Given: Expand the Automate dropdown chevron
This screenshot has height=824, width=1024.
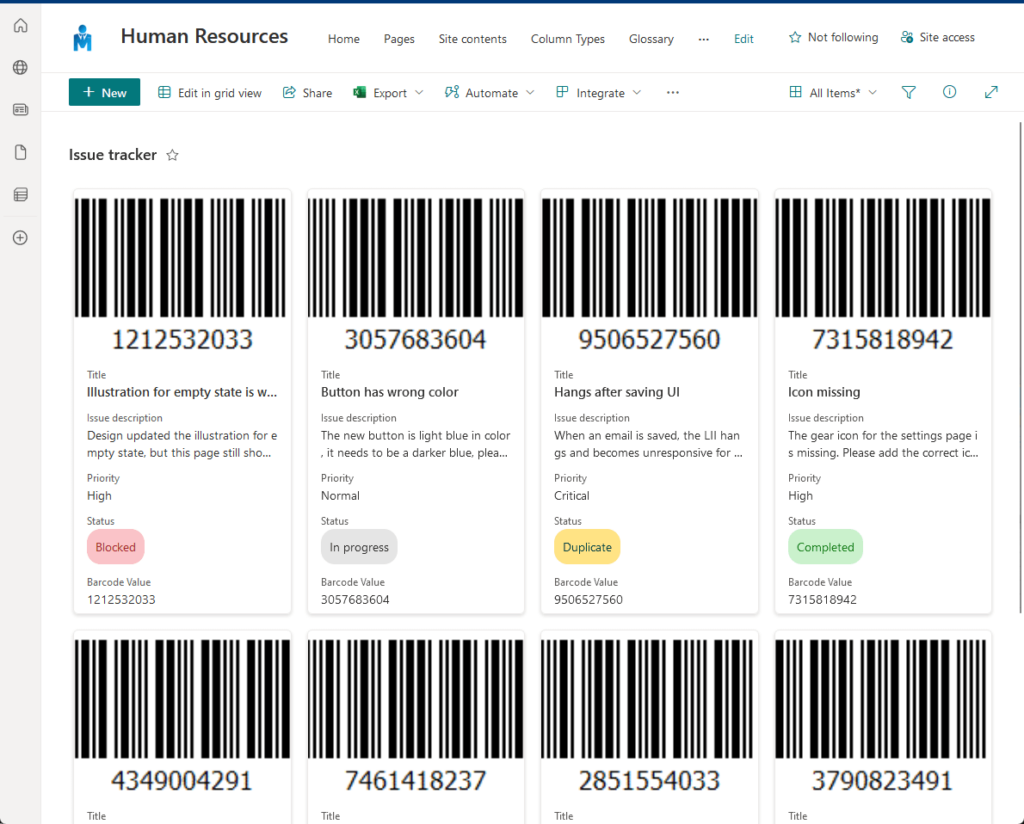Looking at the screenshot, I should coord(530,93).
